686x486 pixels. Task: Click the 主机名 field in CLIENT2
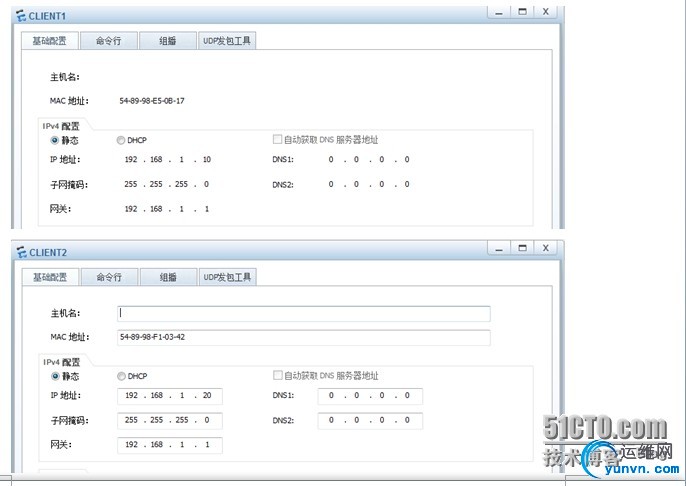[304, 314]
